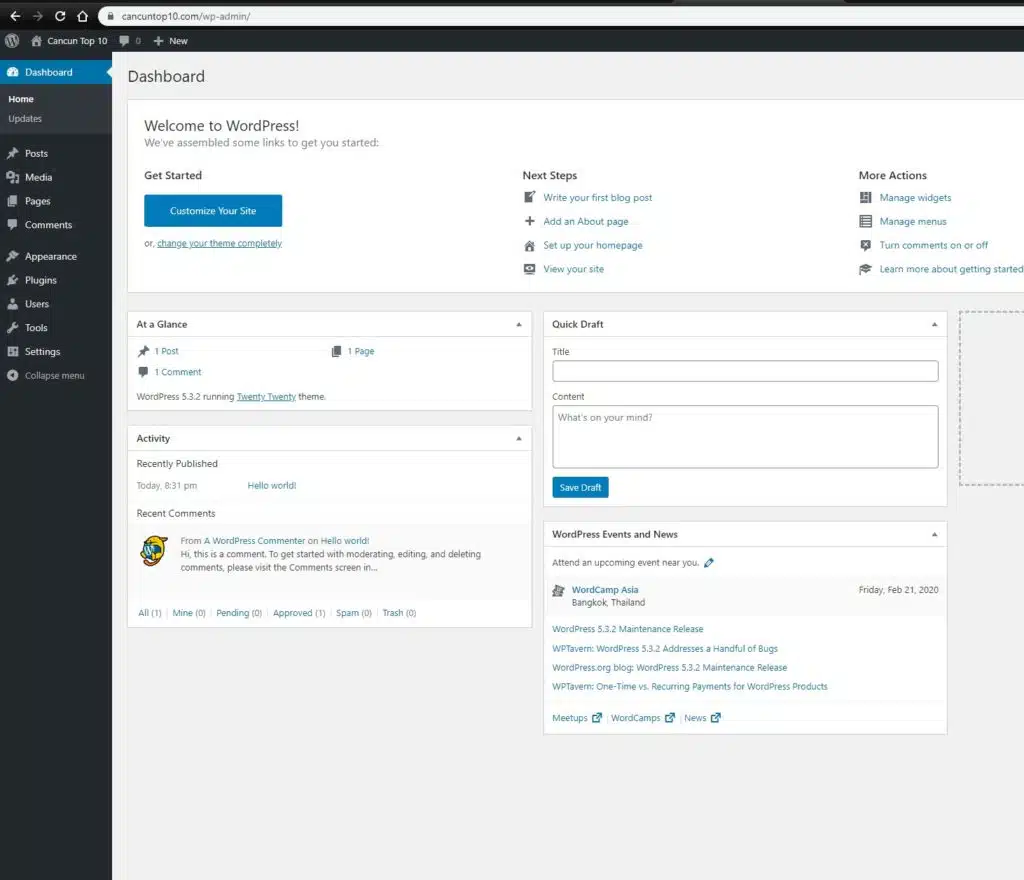Screen dimensions: 1024x880
Task: Open the Meetups external link
Action: coord(577,718)
